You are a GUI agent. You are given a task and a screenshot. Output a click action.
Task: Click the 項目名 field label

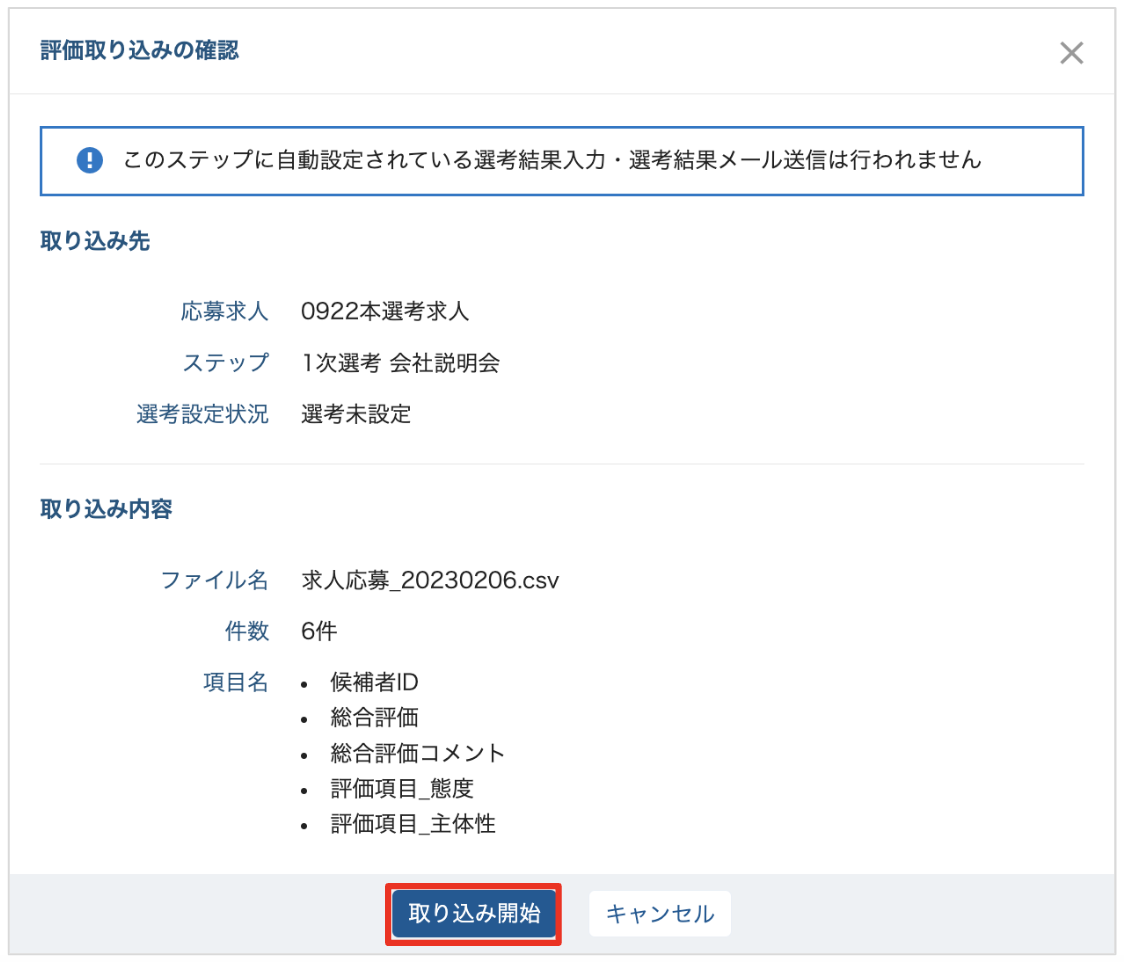point(236,683)
